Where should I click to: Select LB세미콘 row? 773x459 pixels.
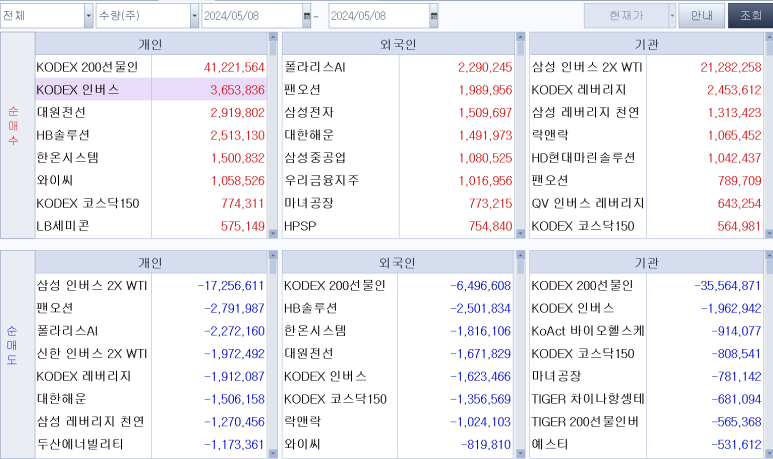click(x=151, y=226)
